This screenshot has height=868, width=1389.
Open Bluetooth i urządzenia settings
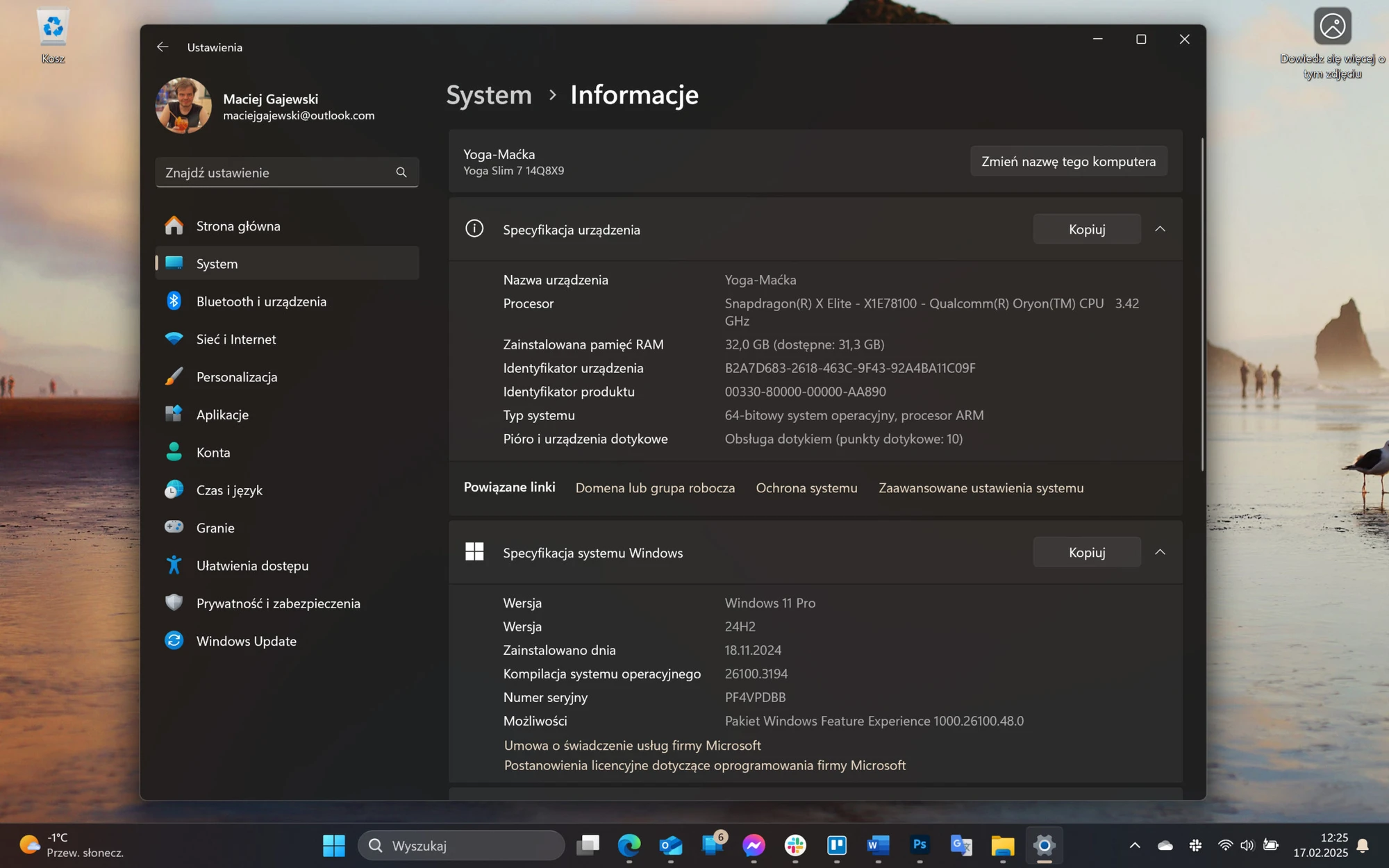[287, 301]
